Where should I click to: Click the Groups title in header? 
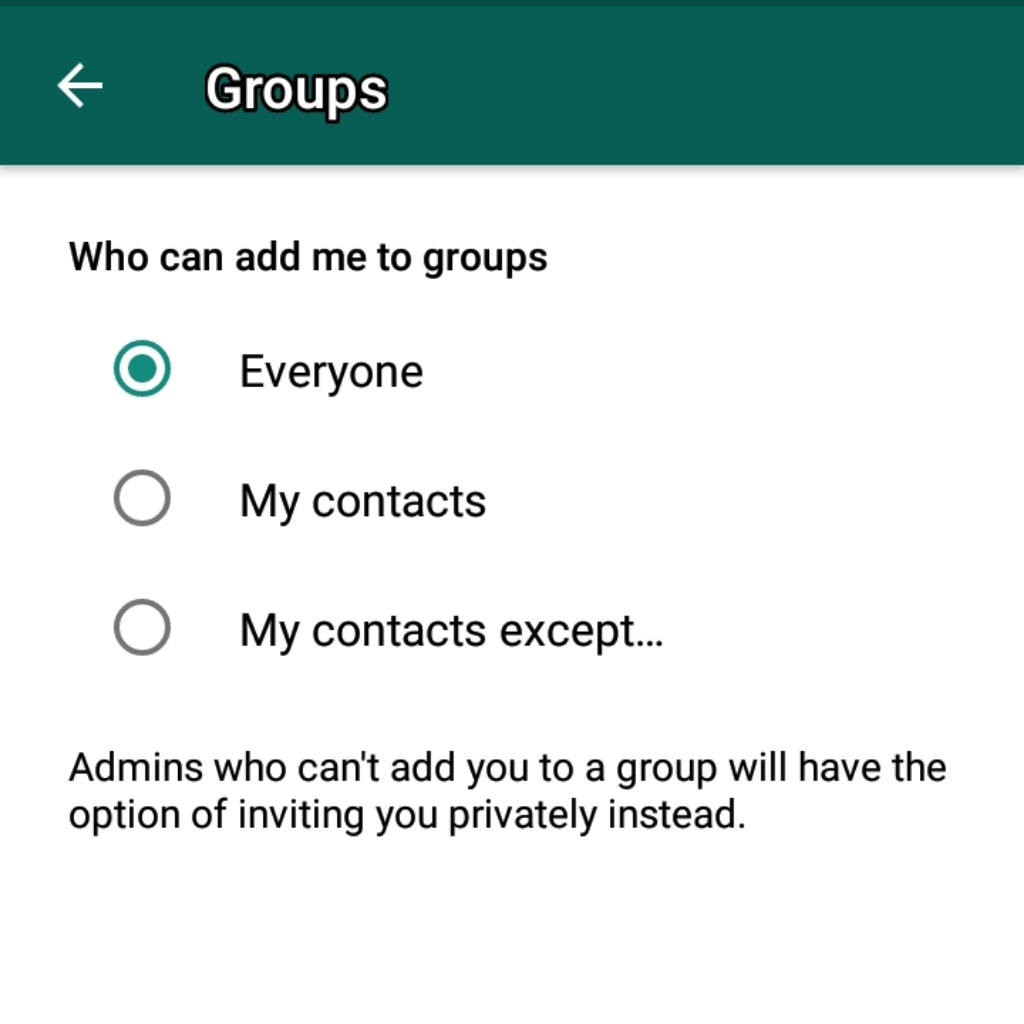tap(296, 90)
